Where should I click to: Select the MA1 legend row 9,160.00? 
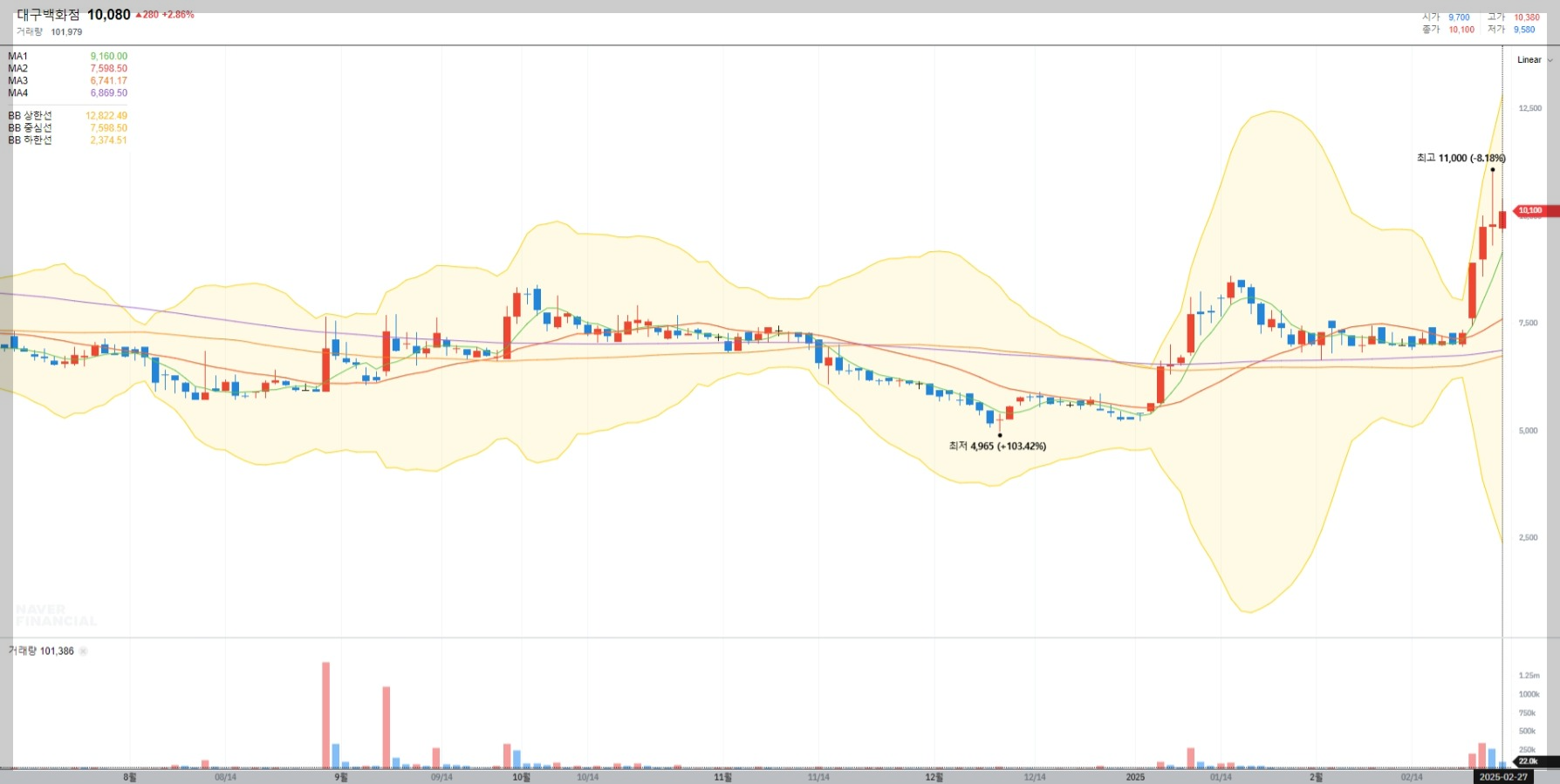point(68,57)
